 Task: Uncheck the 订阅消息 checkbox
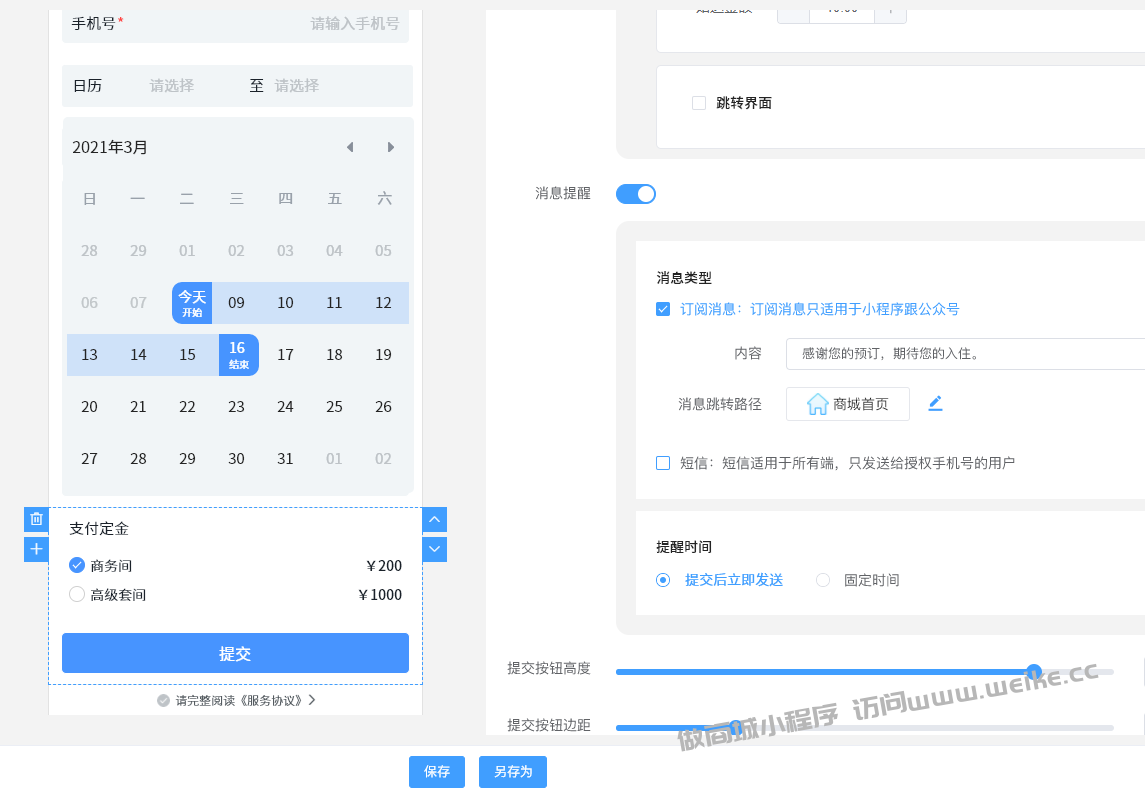point(663,310)
